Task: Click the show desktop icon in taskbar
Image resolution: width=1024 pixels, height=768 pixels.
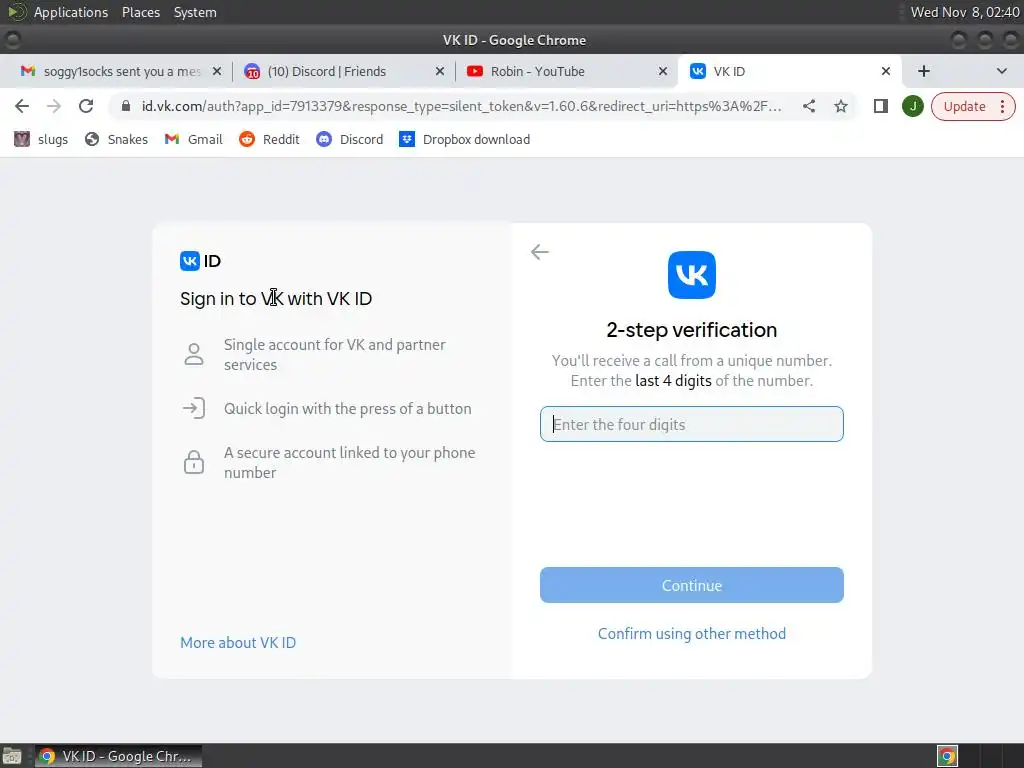Action: click(12, 756)
